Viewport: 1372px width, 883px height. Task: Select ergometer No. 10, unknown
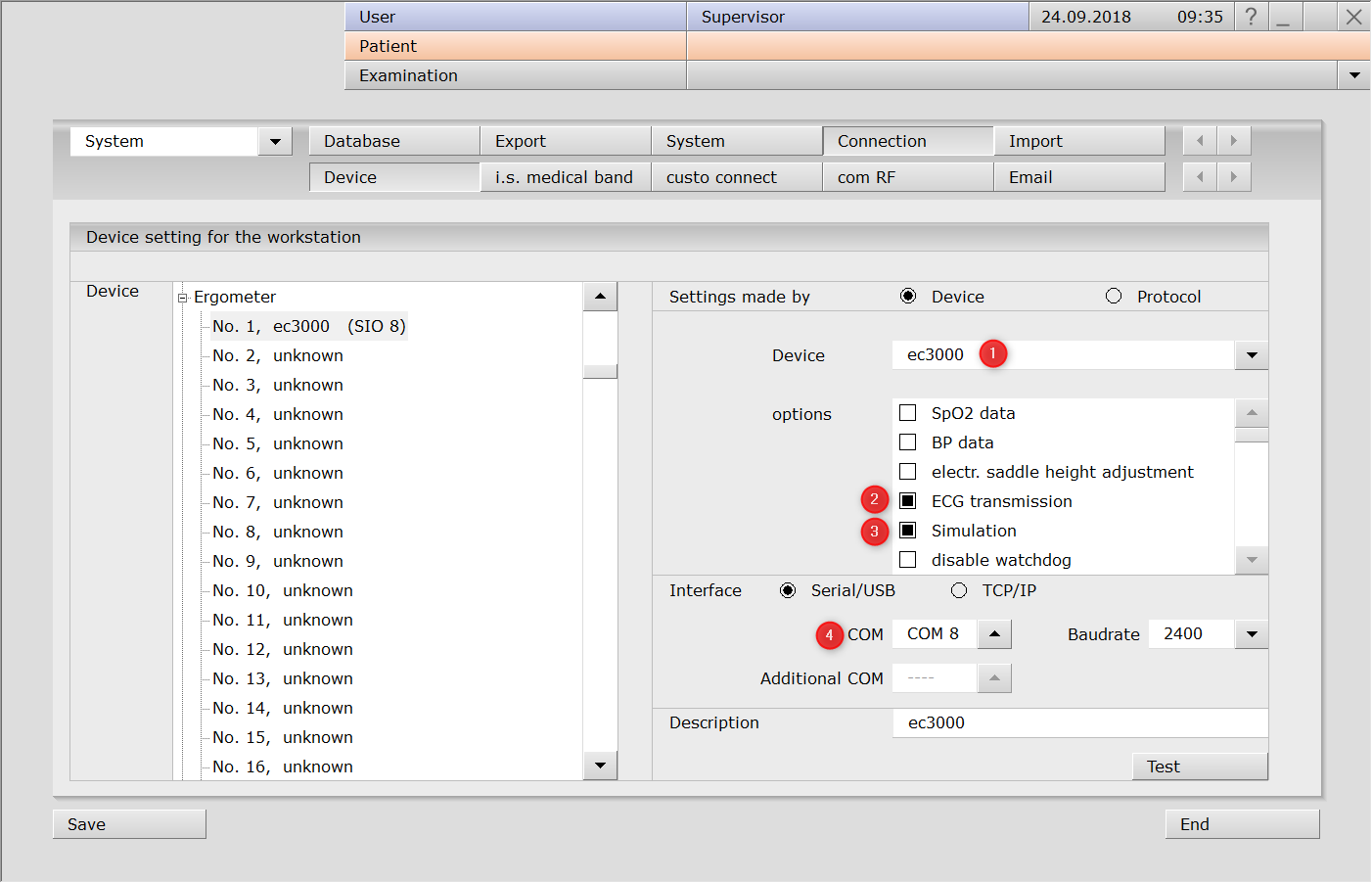click(x=283, y=590)
